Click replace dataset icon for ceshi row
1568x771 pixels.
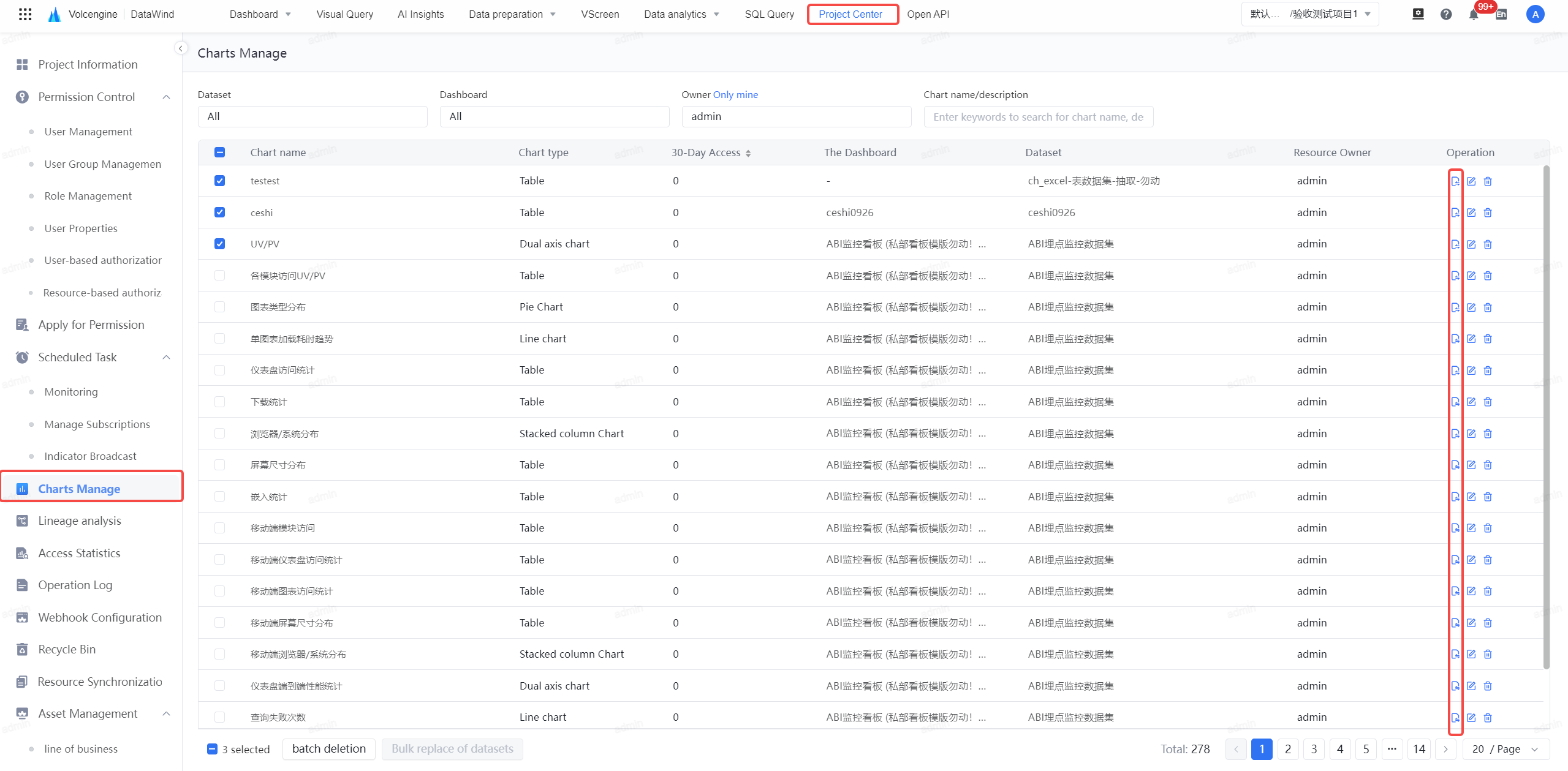(x=1455, y=212)
